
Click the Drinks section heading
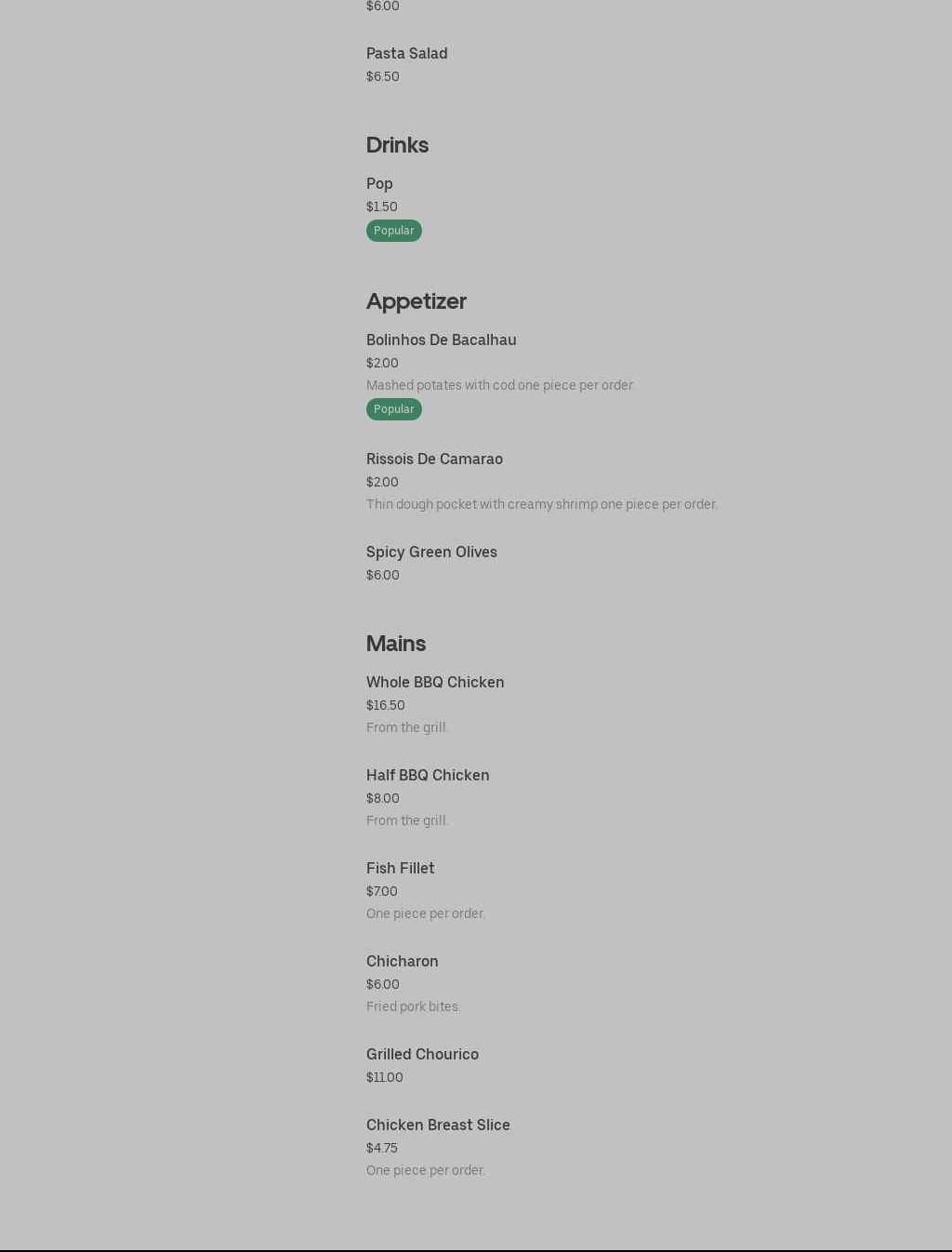(x=397, y=145)
